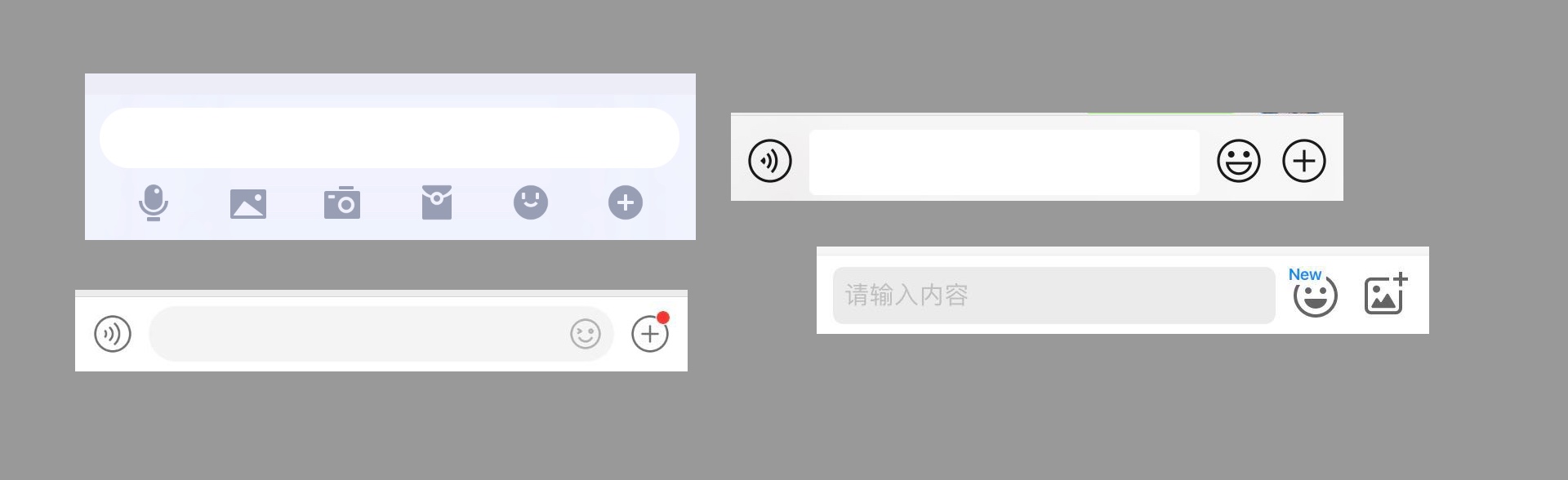Open the red envelope icon
Viewport: 1568px width, 480px height.
pos(437,202)
